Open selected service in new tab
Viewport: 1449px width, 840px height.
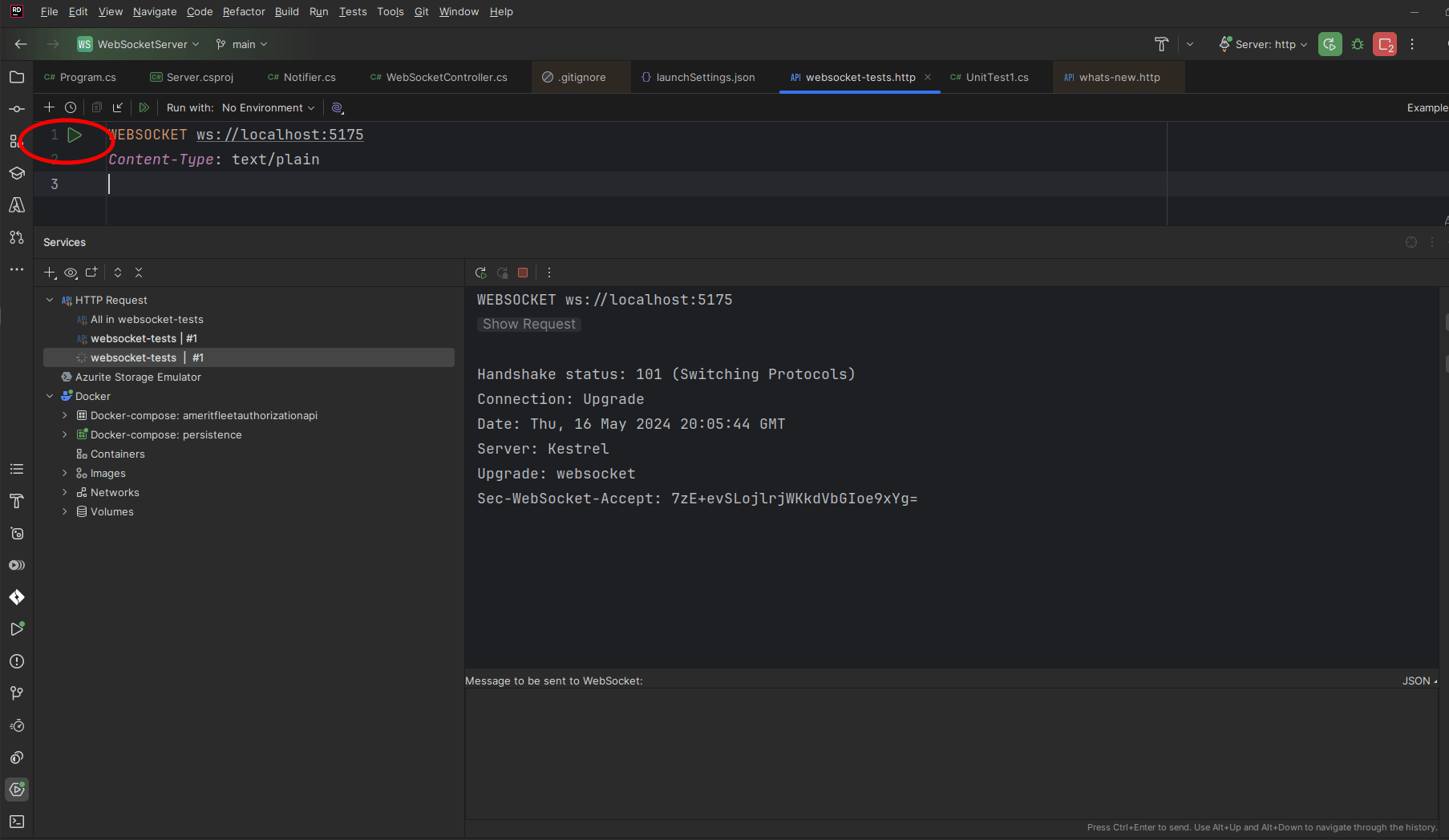(91, 273)
